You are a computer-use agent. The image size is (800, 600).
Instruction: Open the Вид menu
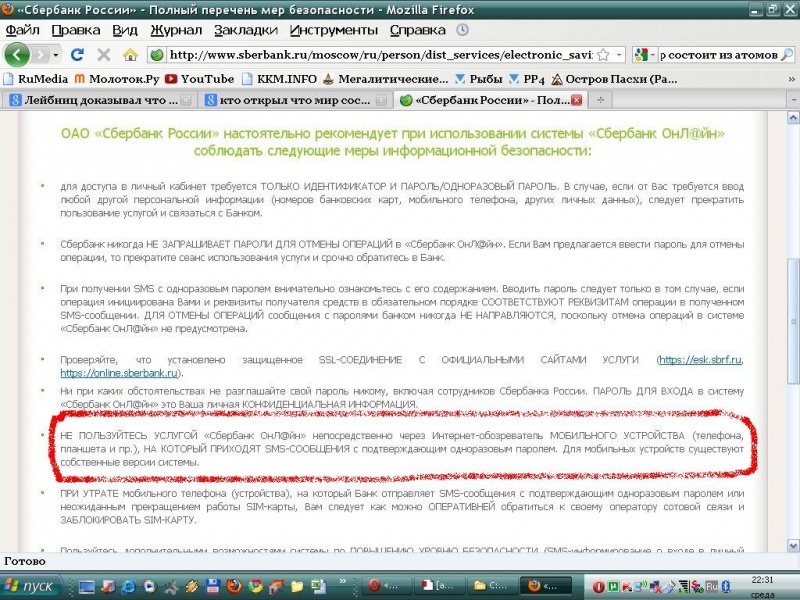(125, 30)
